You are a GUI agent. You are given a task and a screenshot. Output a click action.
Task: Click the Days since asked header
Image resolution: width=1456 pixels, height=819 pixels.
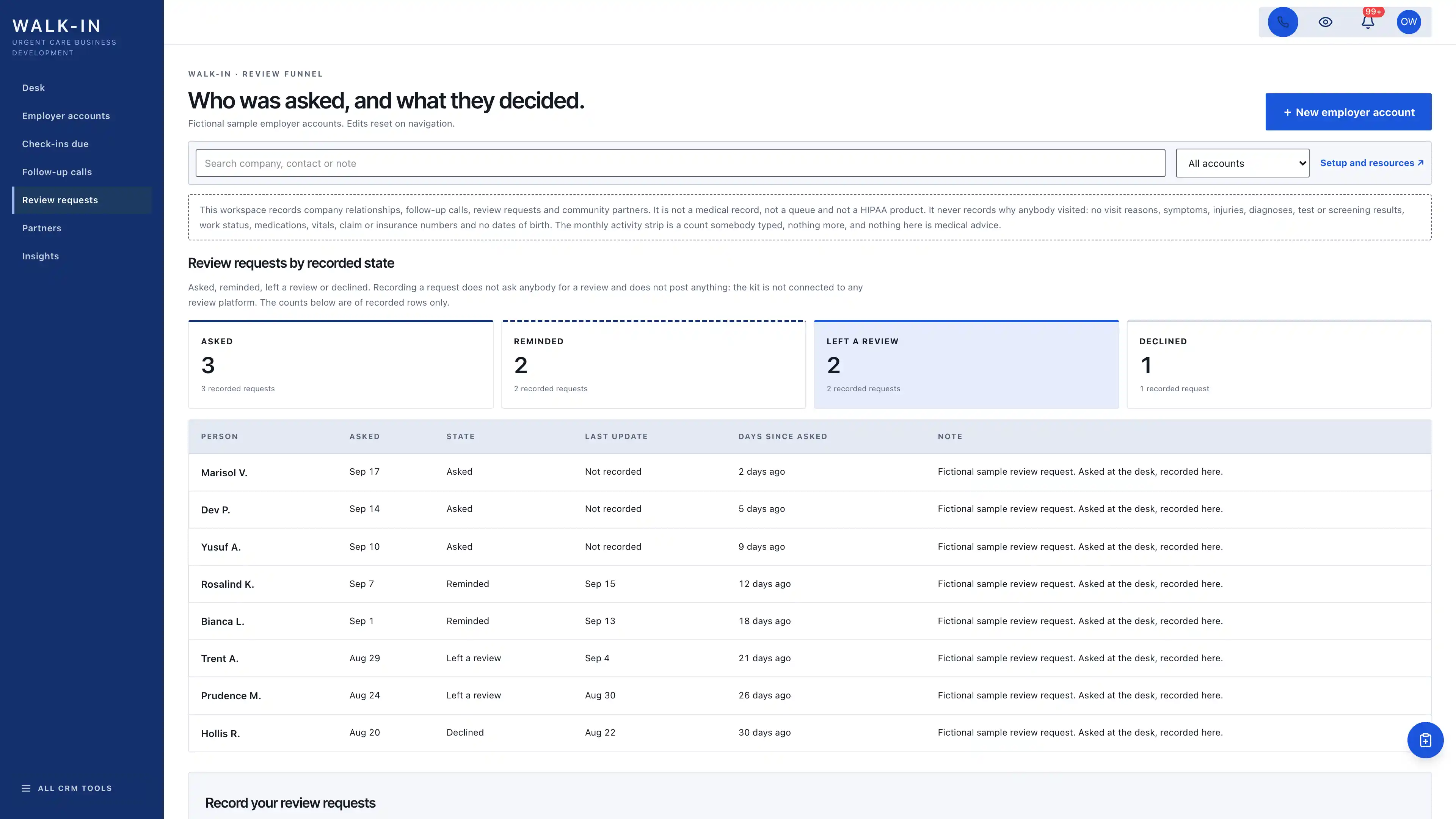point(782,436)
